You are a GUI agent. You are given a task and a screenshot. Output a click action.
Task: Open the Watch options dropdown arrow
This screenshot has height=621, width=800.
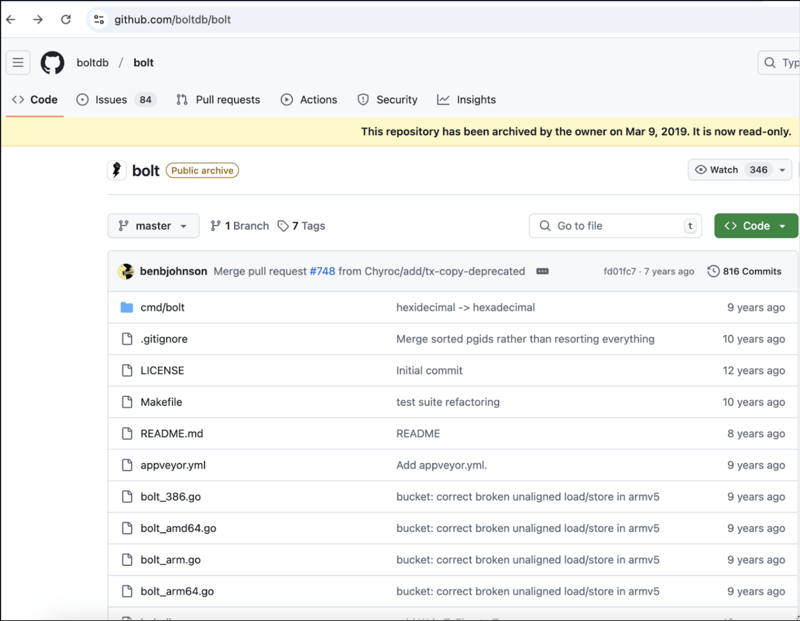tap(782, 170)
